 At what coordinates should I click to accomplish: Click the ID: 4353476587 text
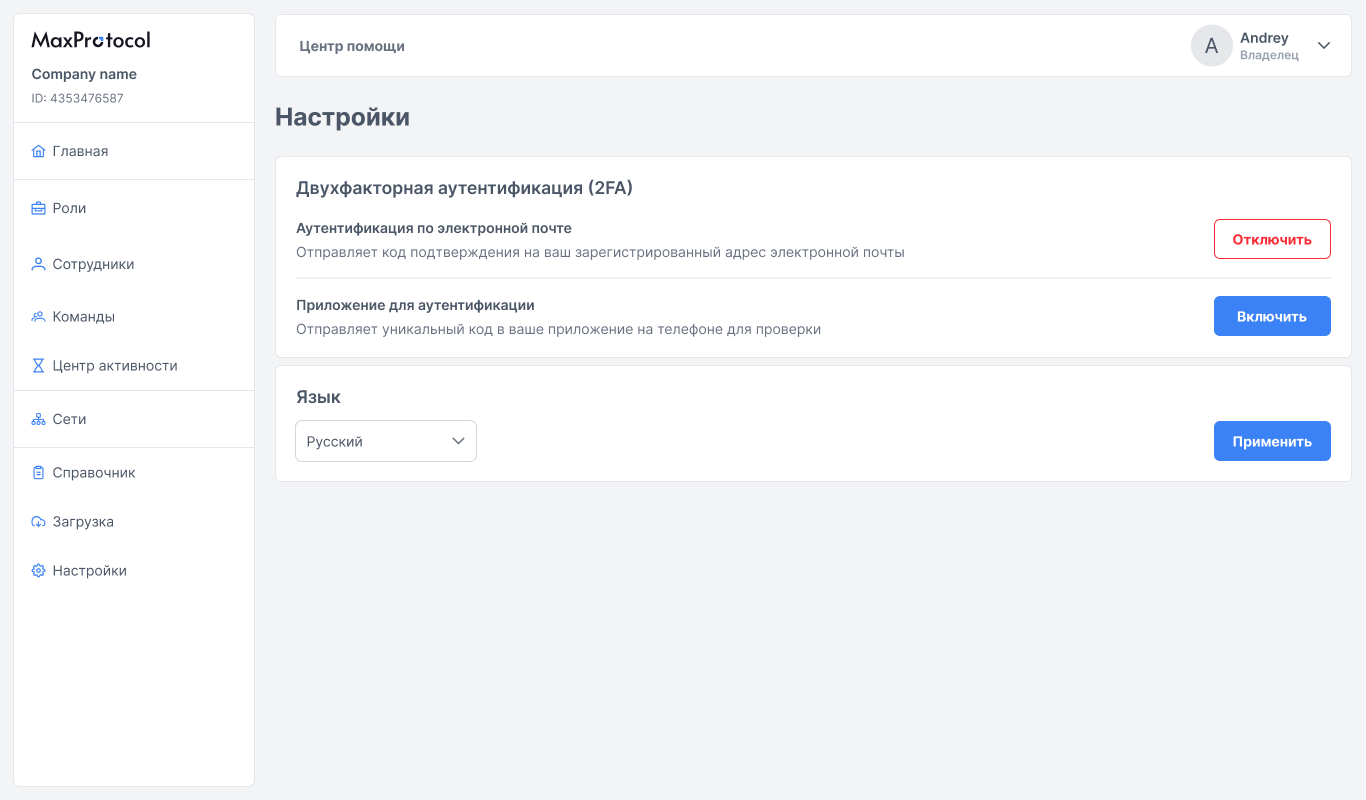pyautogui.click(x=77, y=98)
